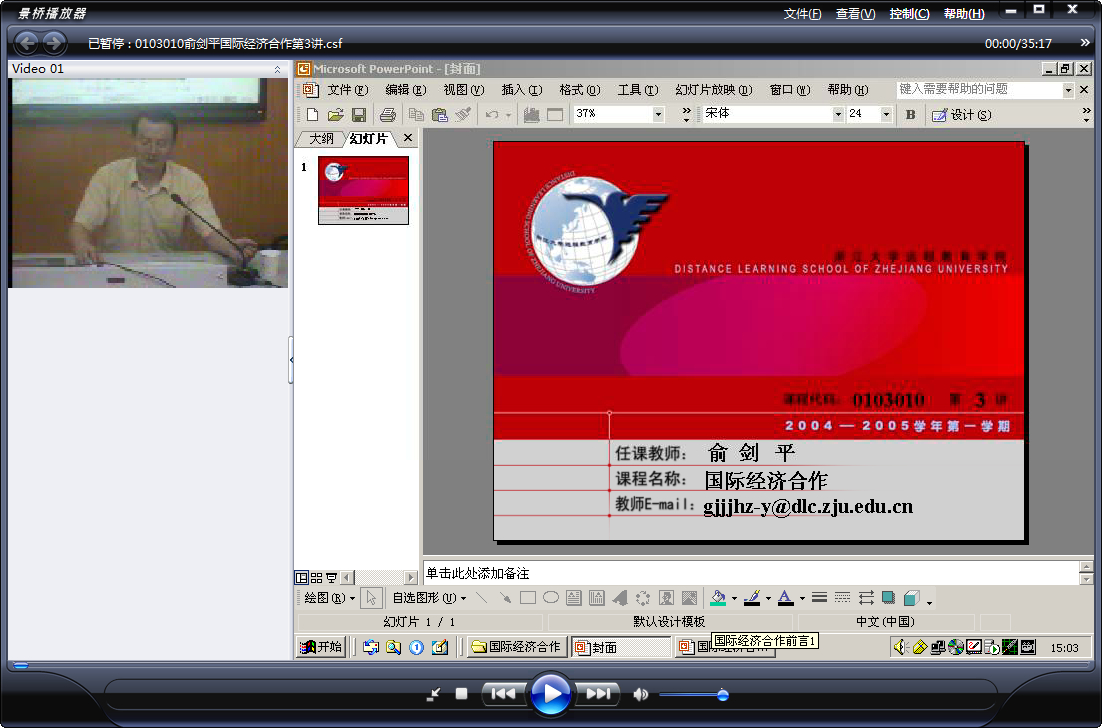The image size is (1102, 728).
Task: Click the playback progress bar handle
Action: coord(20,665)
